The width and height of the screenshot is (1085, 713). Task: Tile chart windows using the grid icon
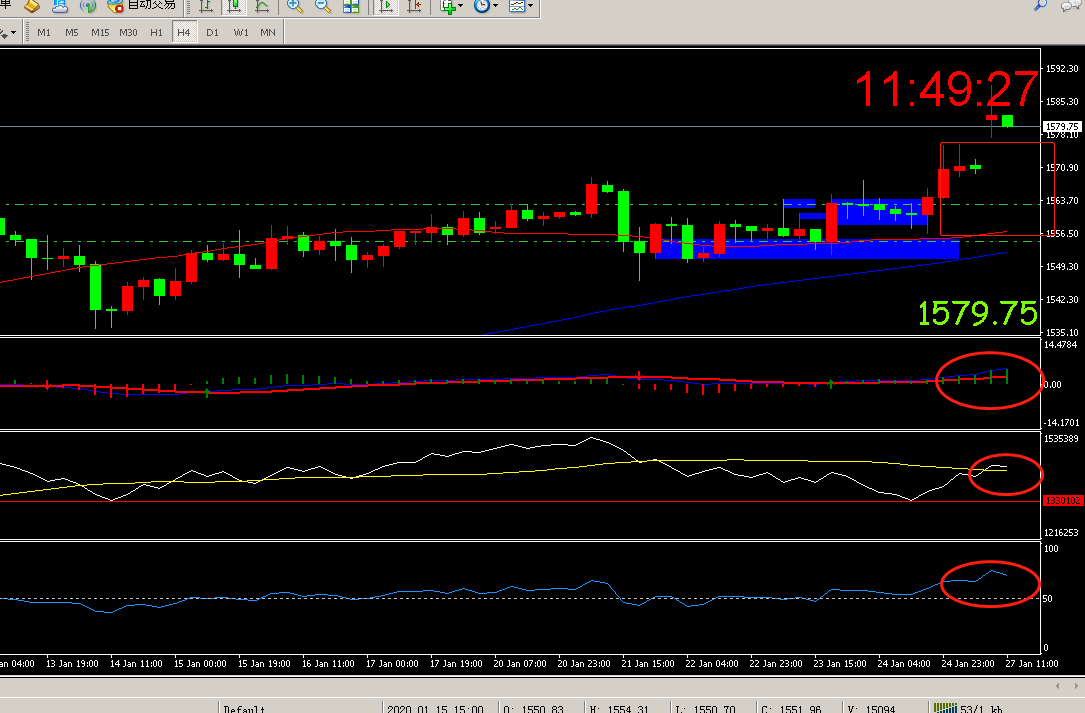click(351, 6)
